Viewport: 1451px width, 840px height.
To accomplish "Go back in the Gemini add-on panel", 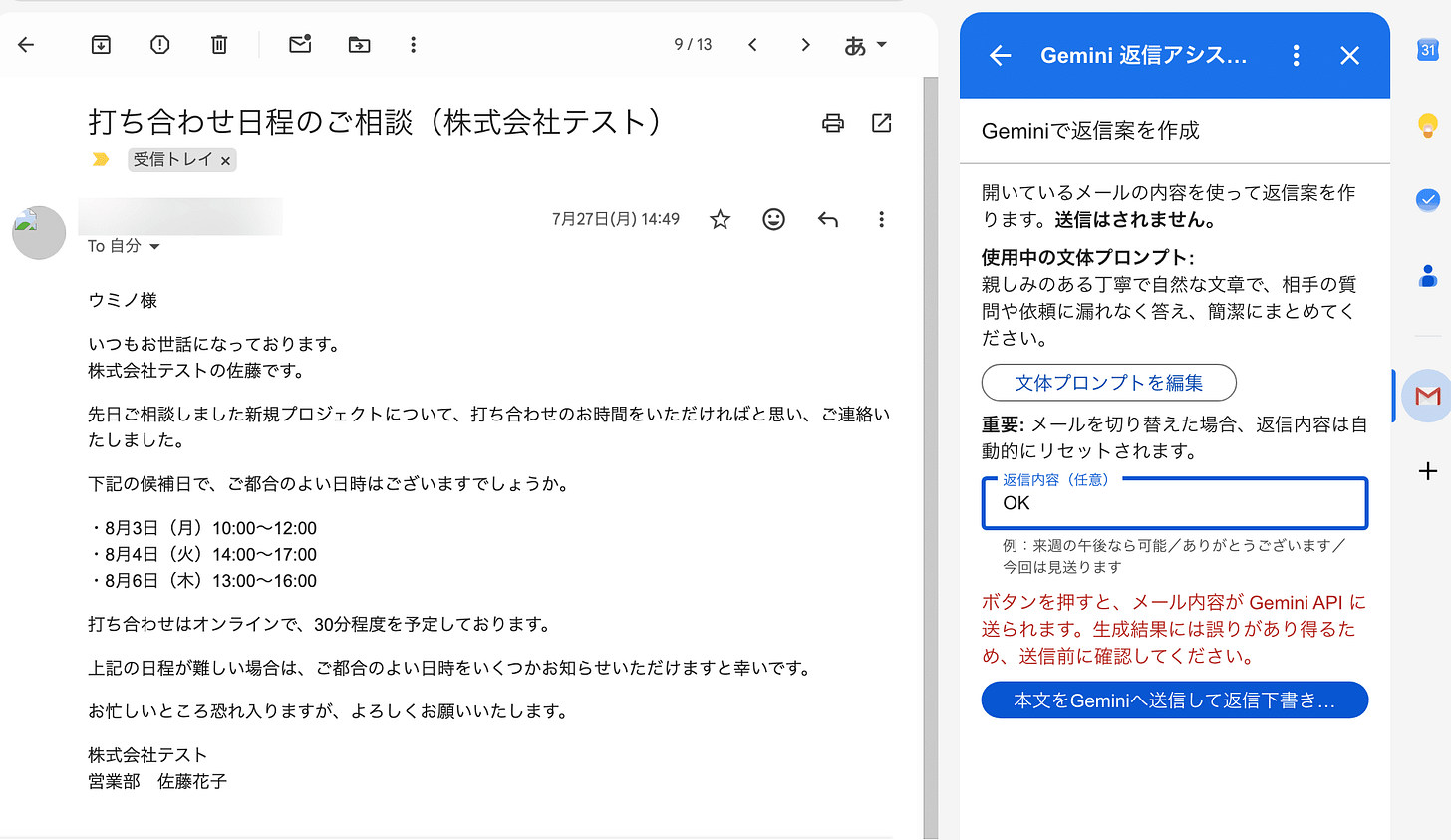I will tap(1000, 56).
